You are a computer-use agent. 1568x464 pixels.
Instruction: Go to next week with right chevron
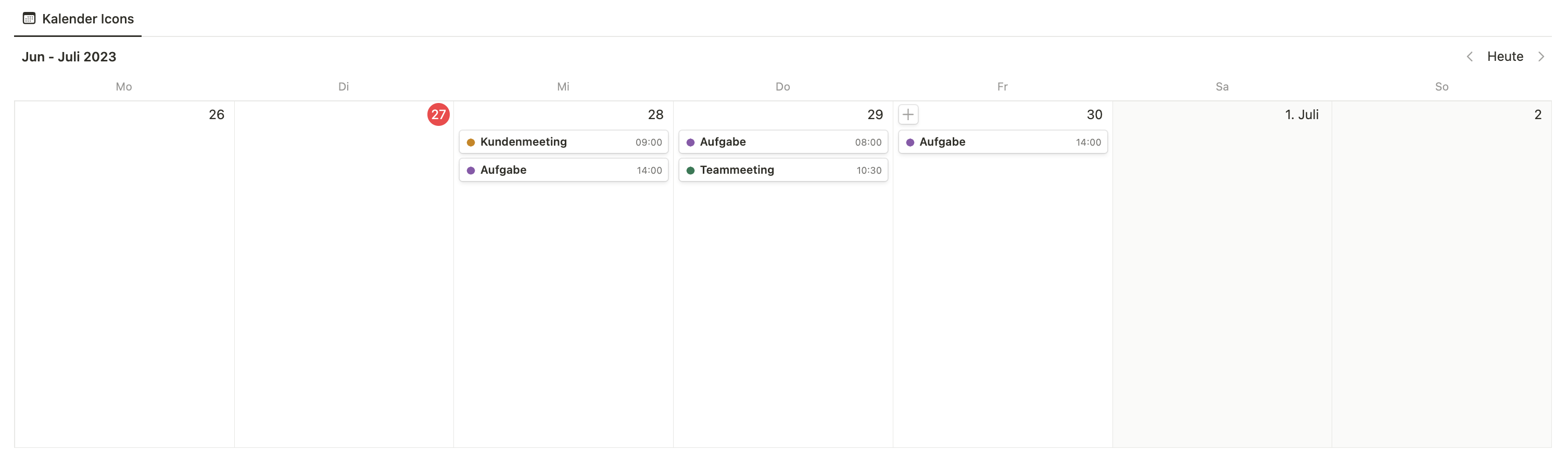click(x=1541, y=57)
